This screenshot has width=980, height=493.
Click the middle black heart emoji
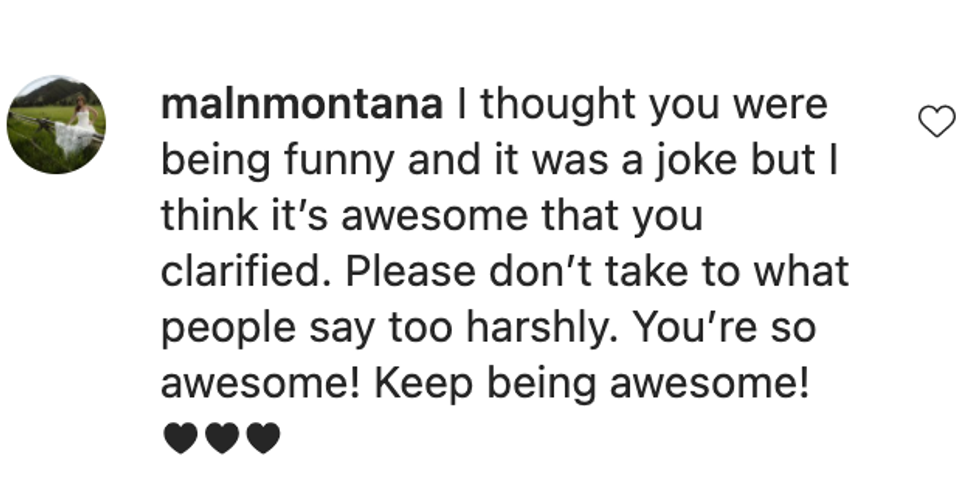[x=221, y=439]
